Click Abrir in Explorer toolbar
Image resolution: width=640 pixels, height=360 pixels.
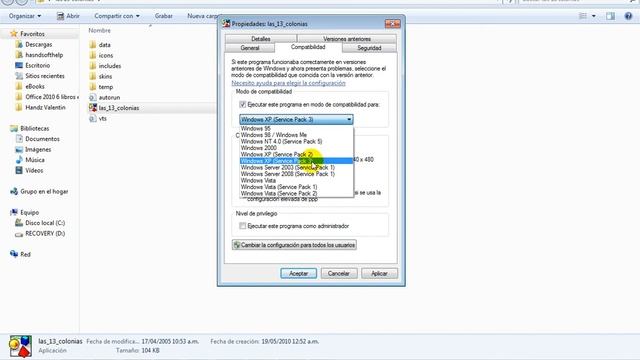(x=68, y=16)
